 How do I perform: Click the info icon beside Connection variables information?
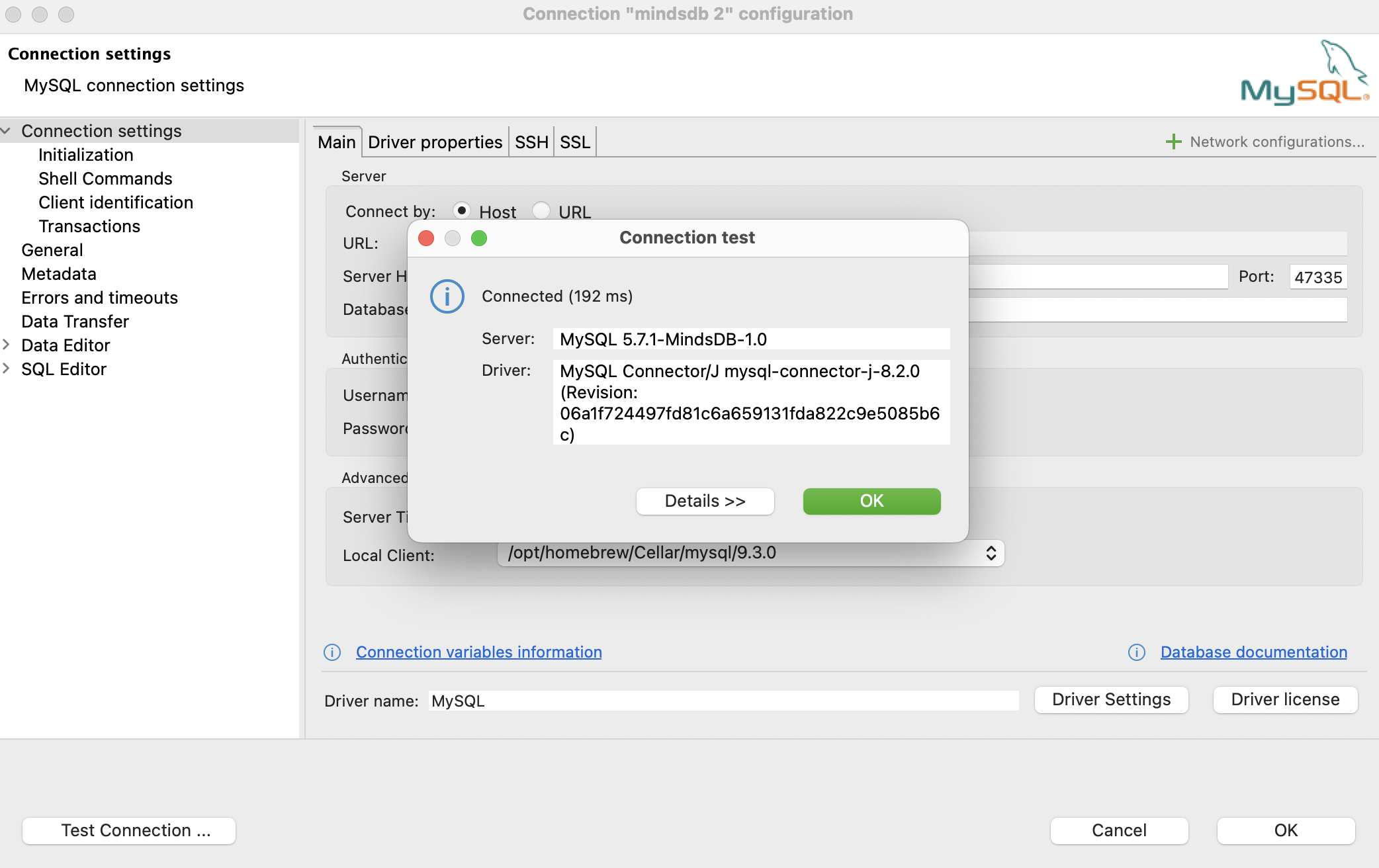pyautogui.click(x=332, y=652)
